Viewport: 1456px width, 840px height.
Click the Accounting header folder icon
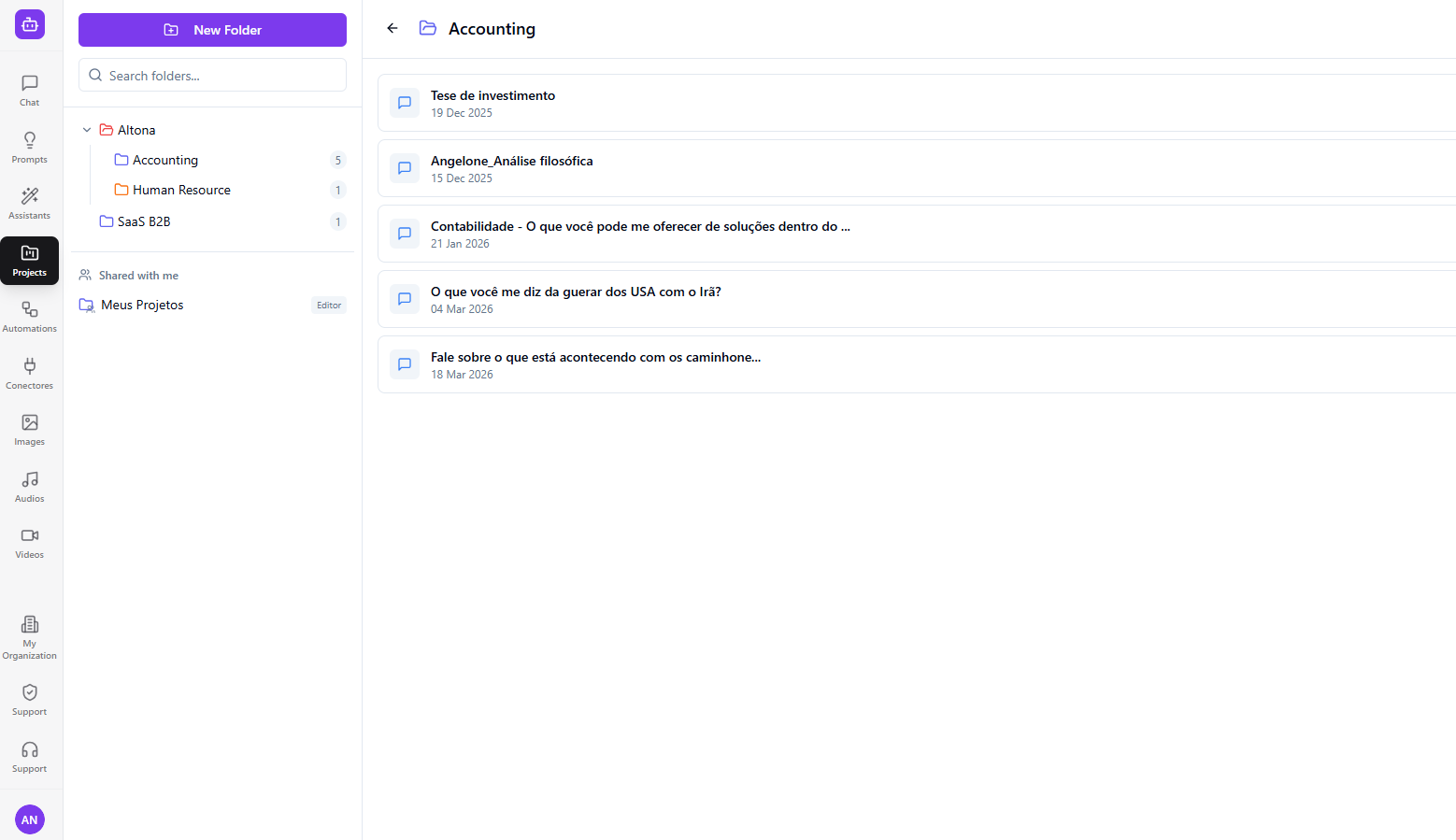click(x=428, y=28)
